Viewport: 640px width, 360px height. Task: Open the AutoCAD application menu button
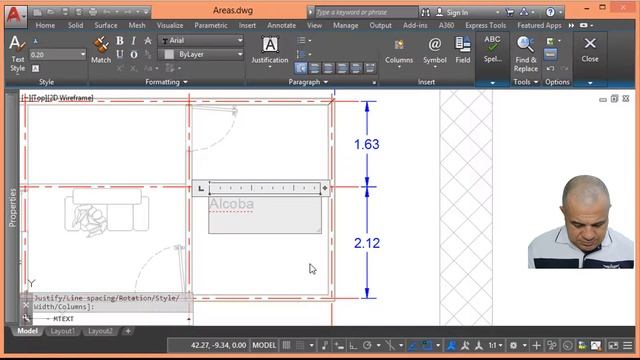coord(15,16)
